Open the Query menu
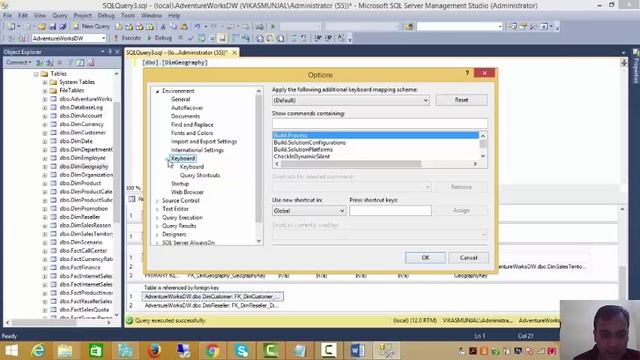 [60, 16]
